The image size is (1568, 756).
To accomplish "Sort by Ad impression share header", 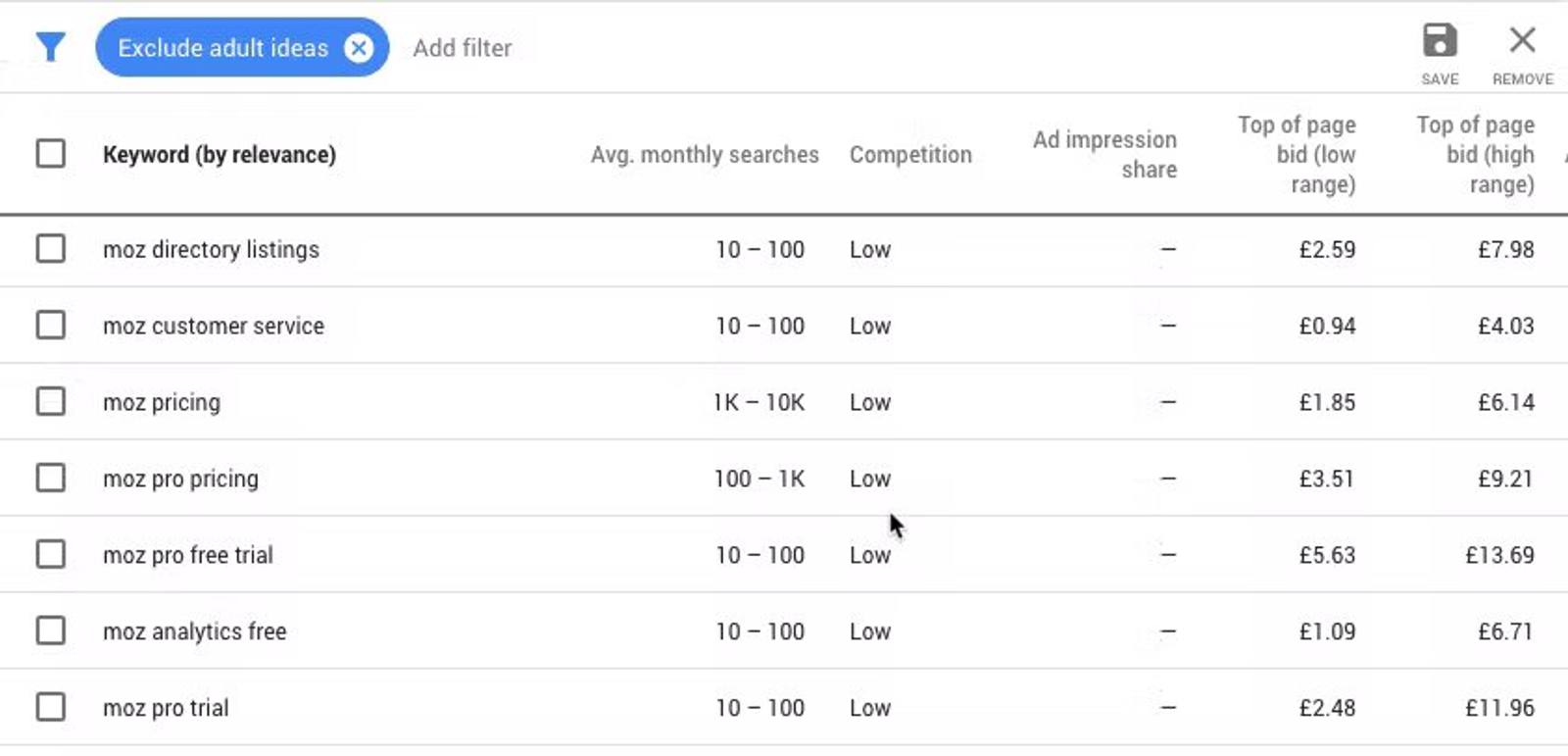I will pyautogui.click(x=1104, y=155).
